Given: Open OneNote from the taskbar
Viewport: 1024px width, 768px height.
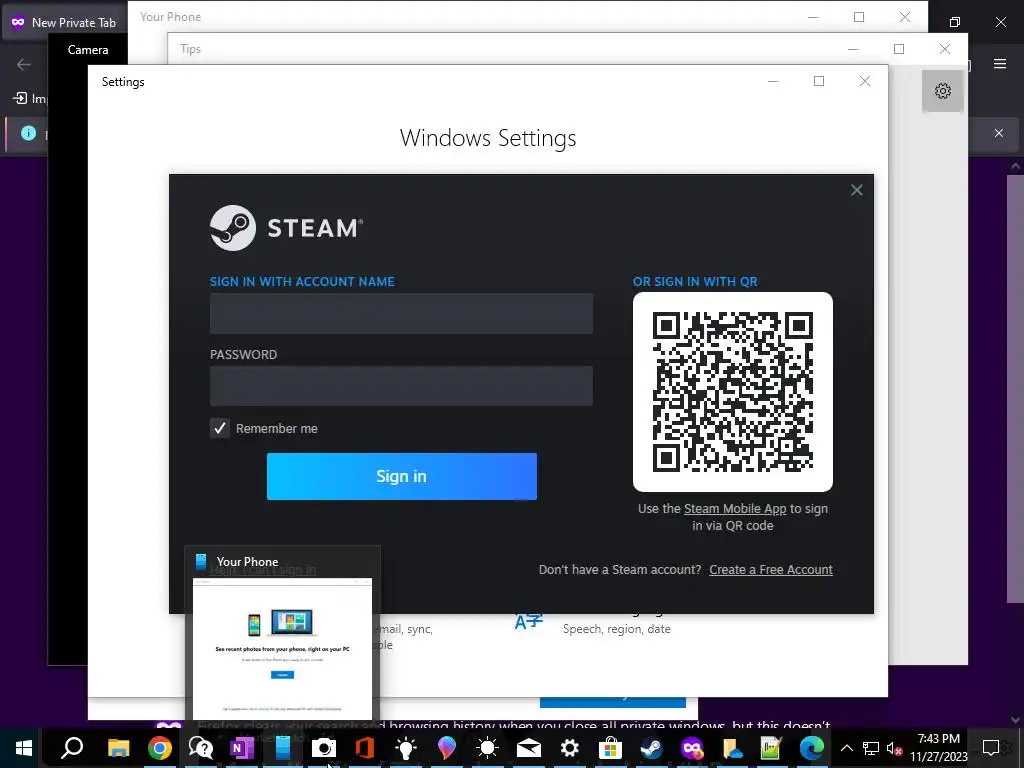Looking at the screenshot, I should pos(242,748).
